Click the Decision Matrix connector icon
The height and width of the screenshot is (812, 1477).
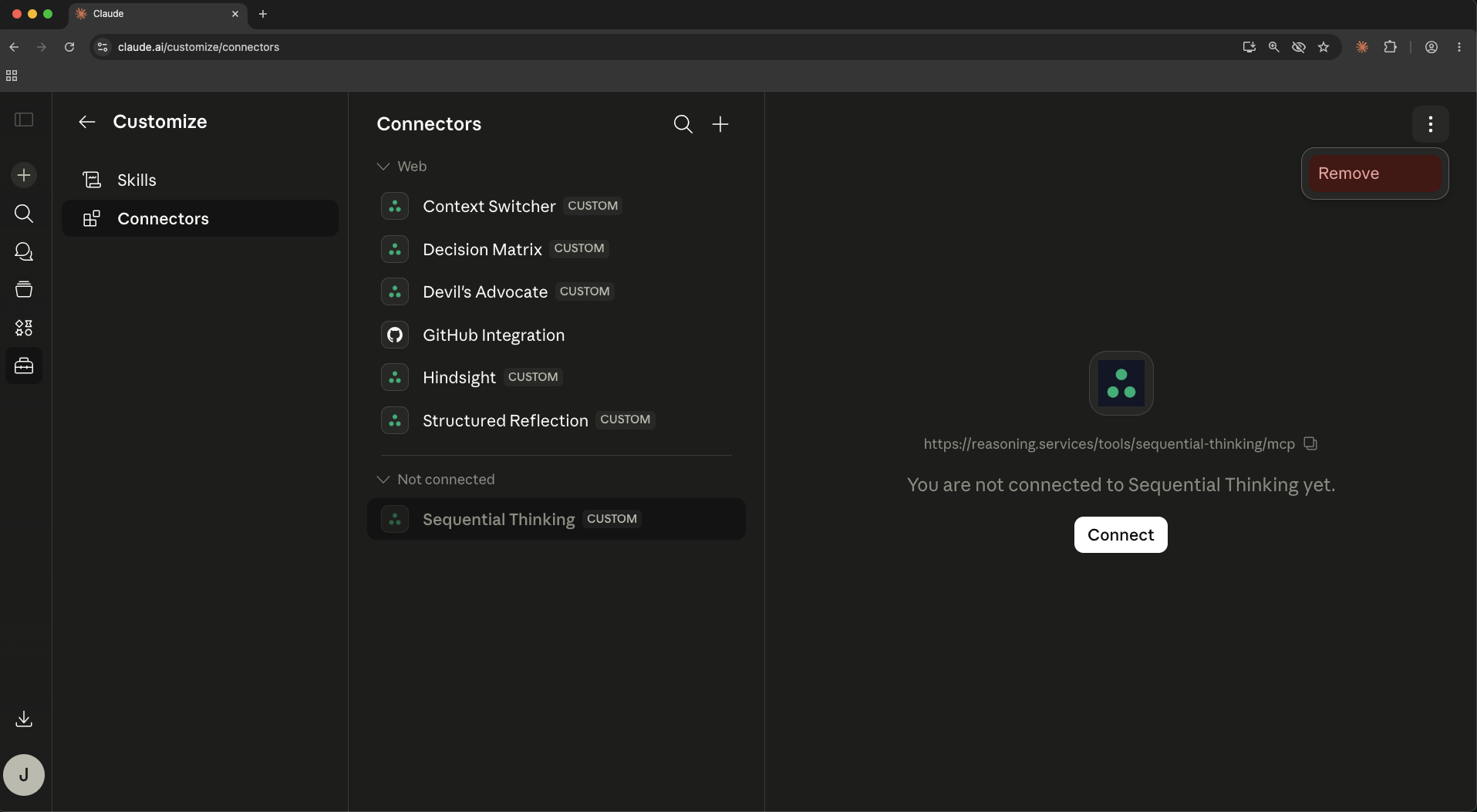(395, 249)
